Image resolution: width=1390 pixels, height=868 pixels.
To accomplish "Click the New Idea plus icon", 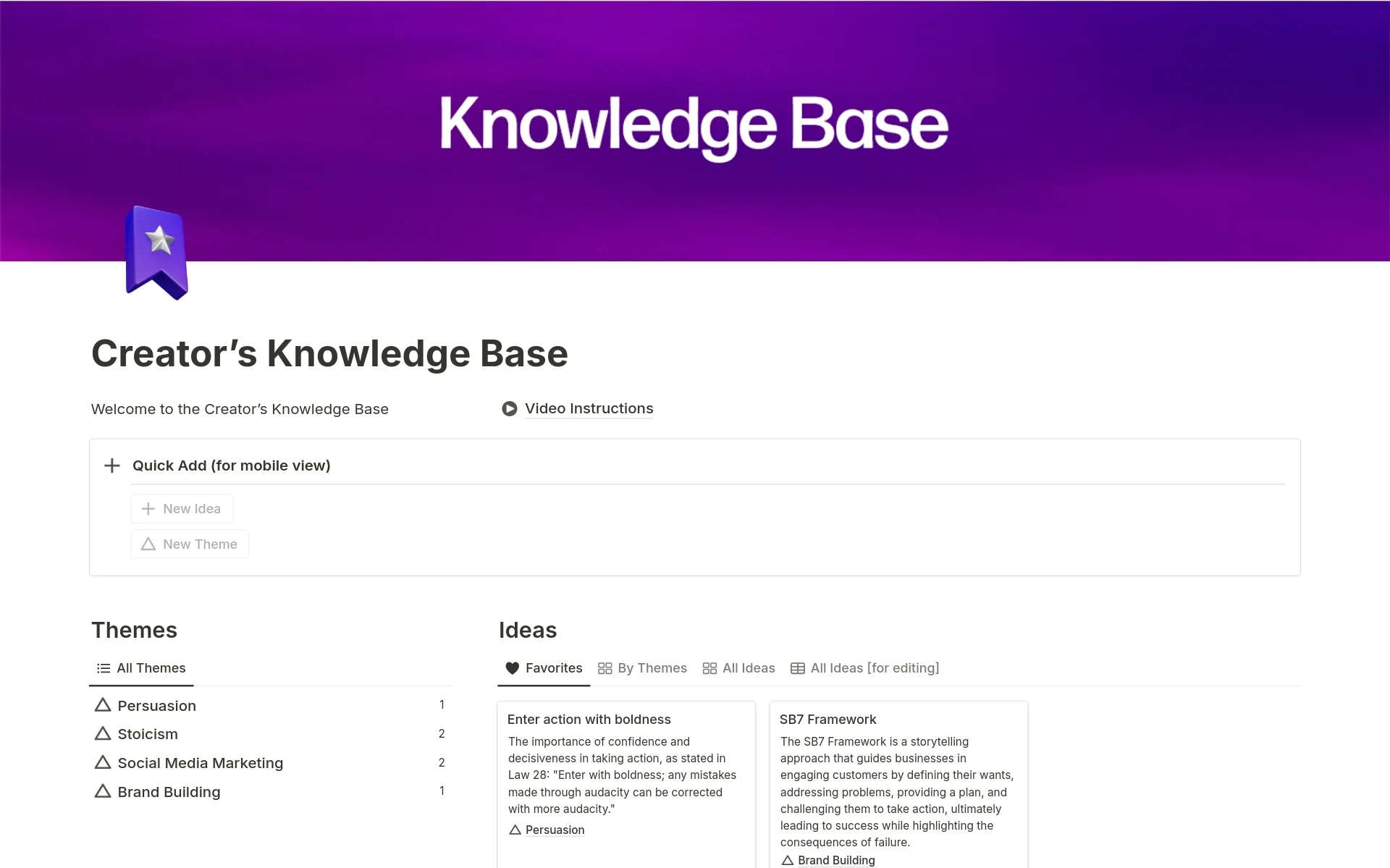I will 149,508.
